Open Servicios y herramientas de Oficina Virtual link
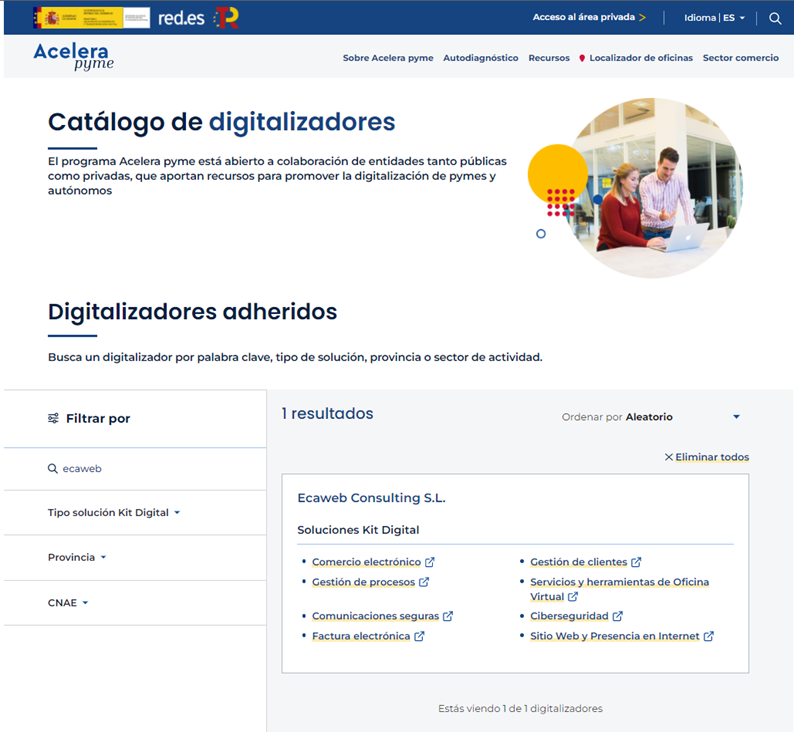 619,589
